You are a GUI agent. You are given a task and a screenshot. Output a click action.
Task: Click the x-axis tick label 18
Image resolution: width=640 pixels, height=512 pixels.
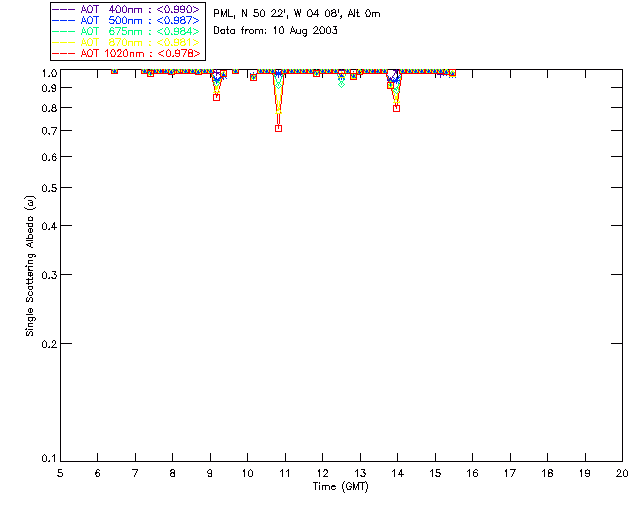coord(547,473)
